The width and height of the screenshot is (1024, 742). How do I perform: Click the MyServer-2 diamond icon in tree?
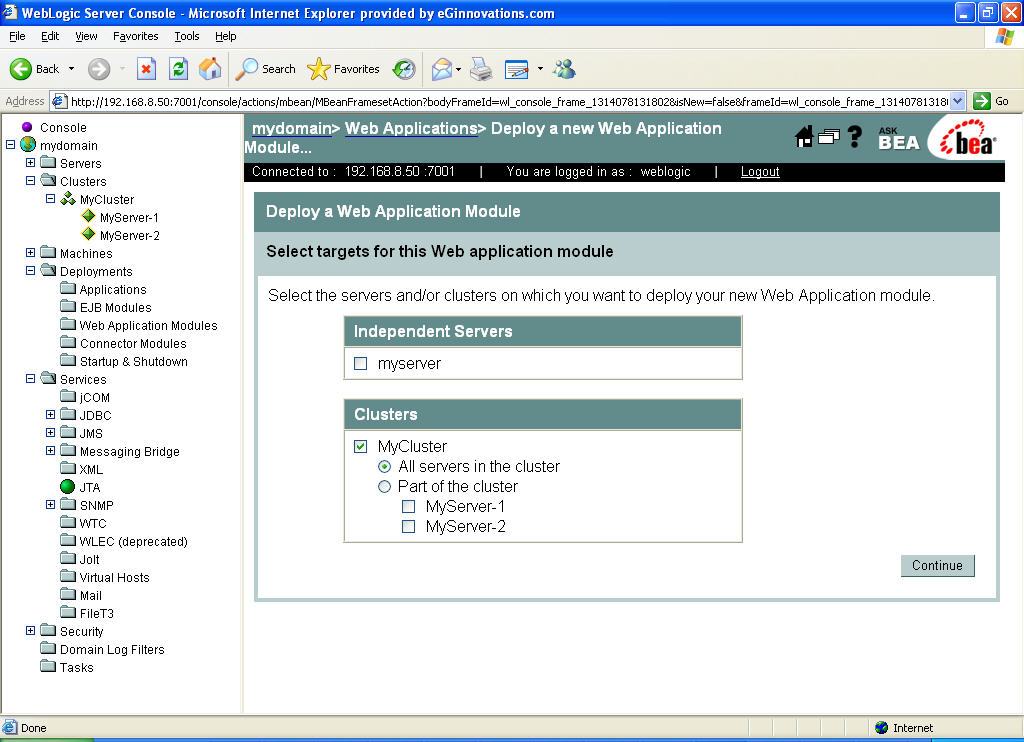[88, 234]
